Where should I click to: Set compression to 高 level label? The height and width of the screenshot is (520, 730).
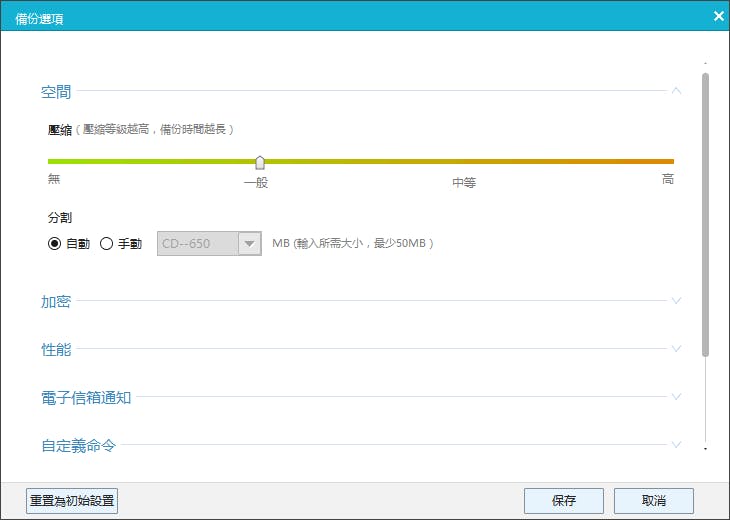coord(668,179)
